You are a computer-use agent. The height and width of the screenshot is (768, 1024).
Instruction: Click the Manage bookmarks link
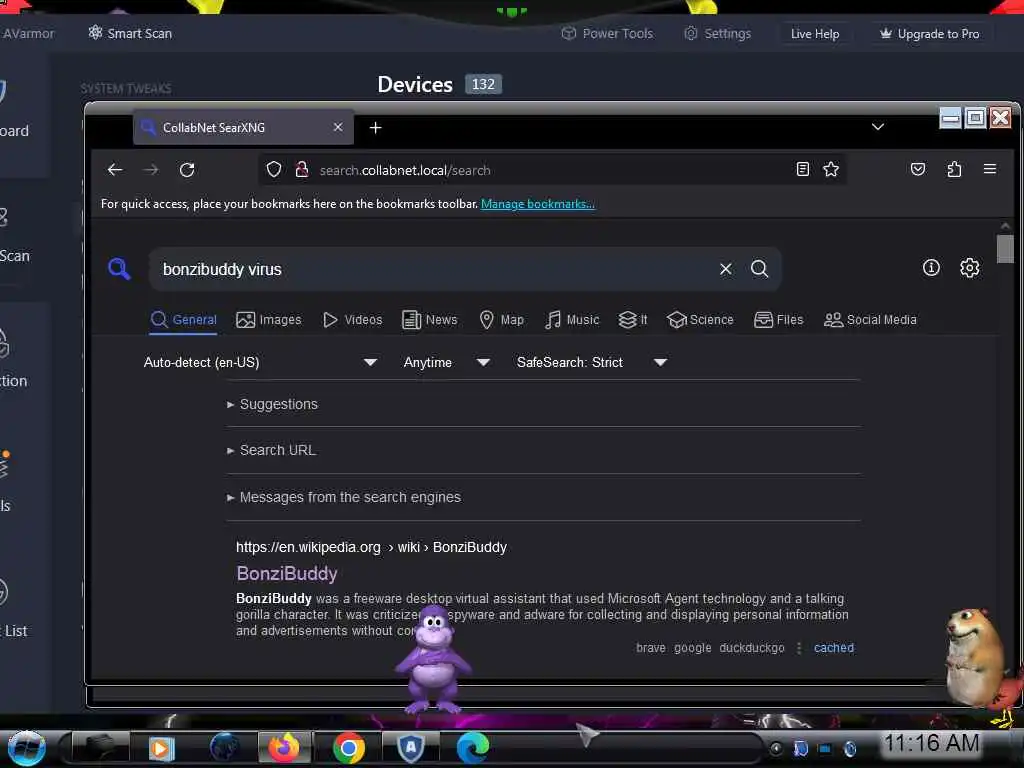click(537, 204)
